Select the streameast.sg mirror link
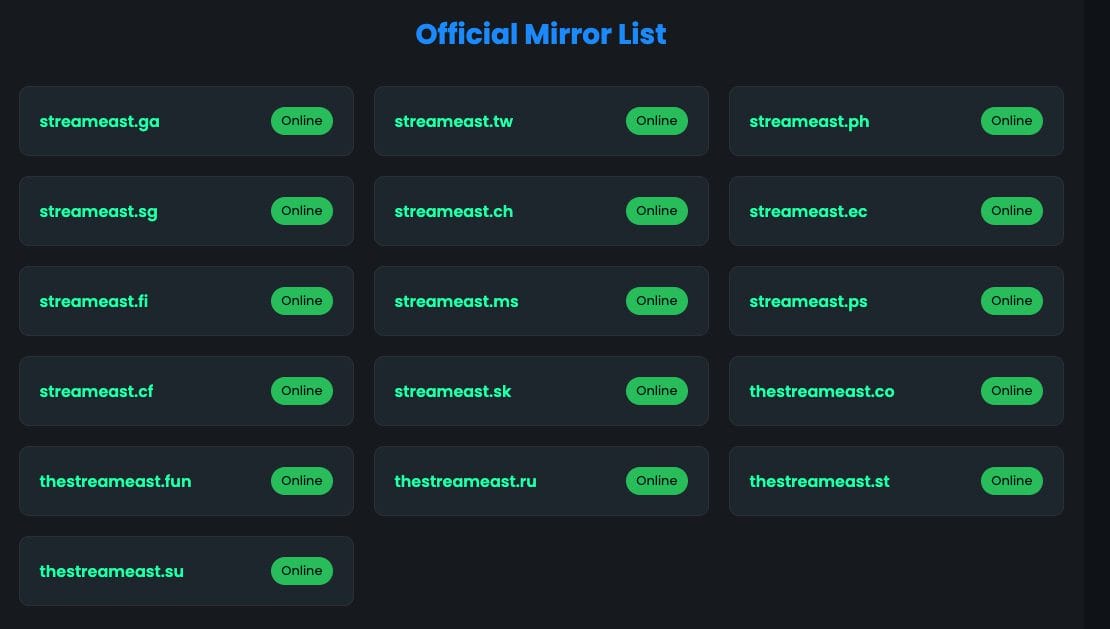 [x=99, y=212]
